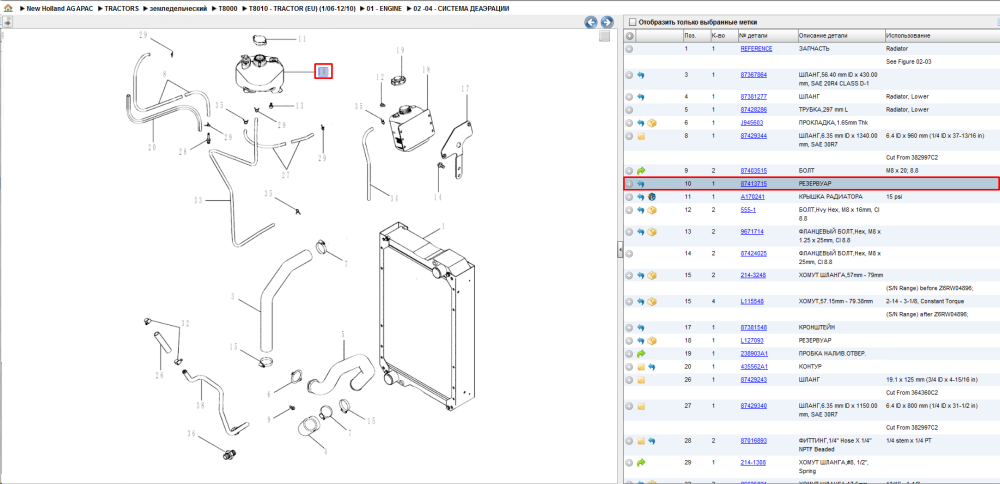1000x484 pixels.
Task: Click the box icon in row 9671714
Action: point(652,232)
